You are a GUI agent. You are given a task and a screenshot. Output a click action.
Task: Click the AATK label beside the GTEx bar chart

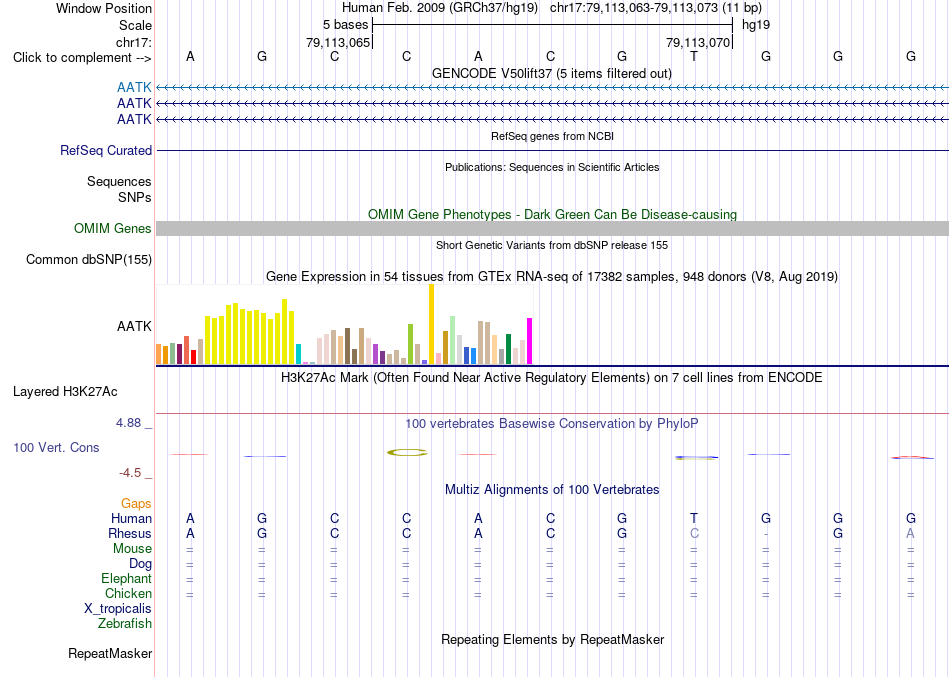pyautogui.click(x=134, y=326)
